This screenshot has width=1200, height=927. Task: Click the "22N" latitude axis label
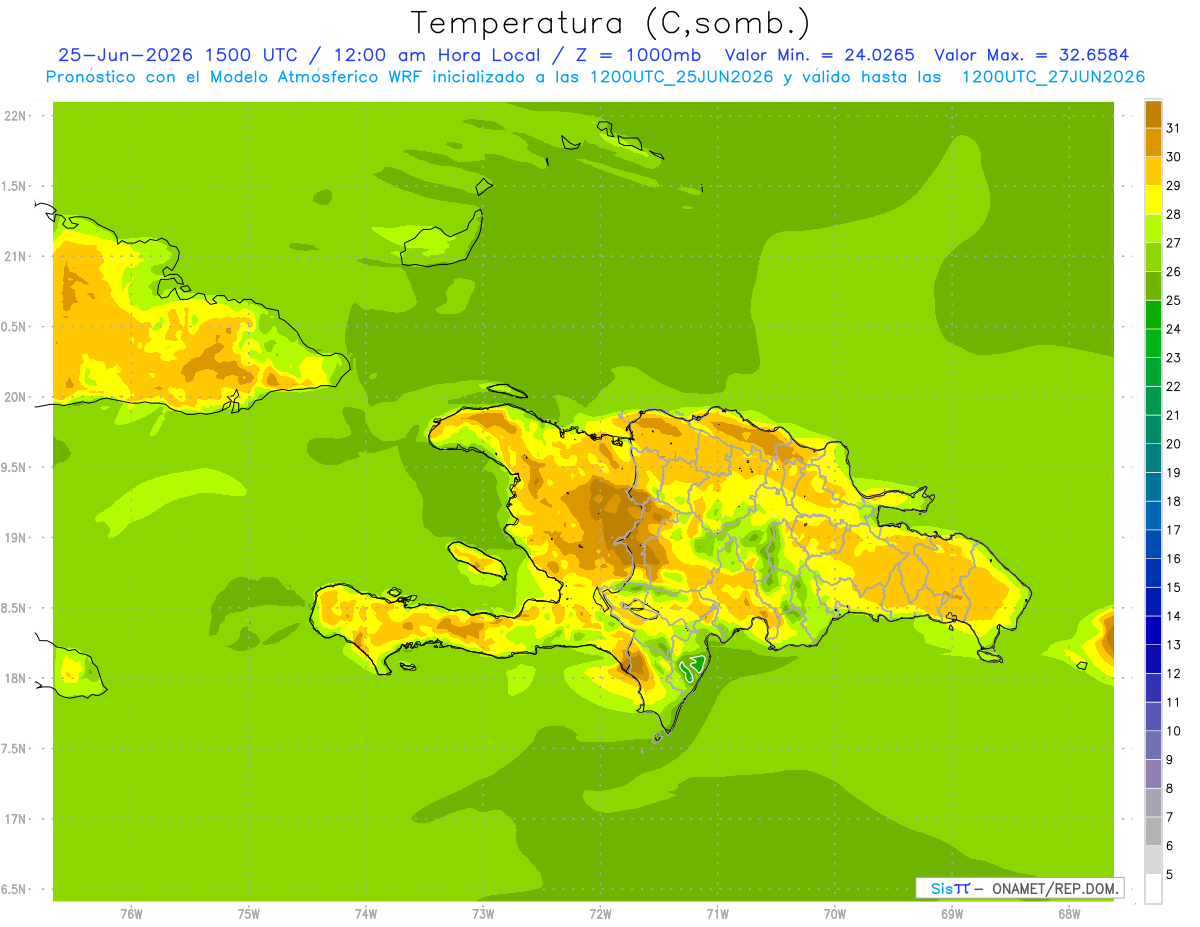(x=17, y=115)
